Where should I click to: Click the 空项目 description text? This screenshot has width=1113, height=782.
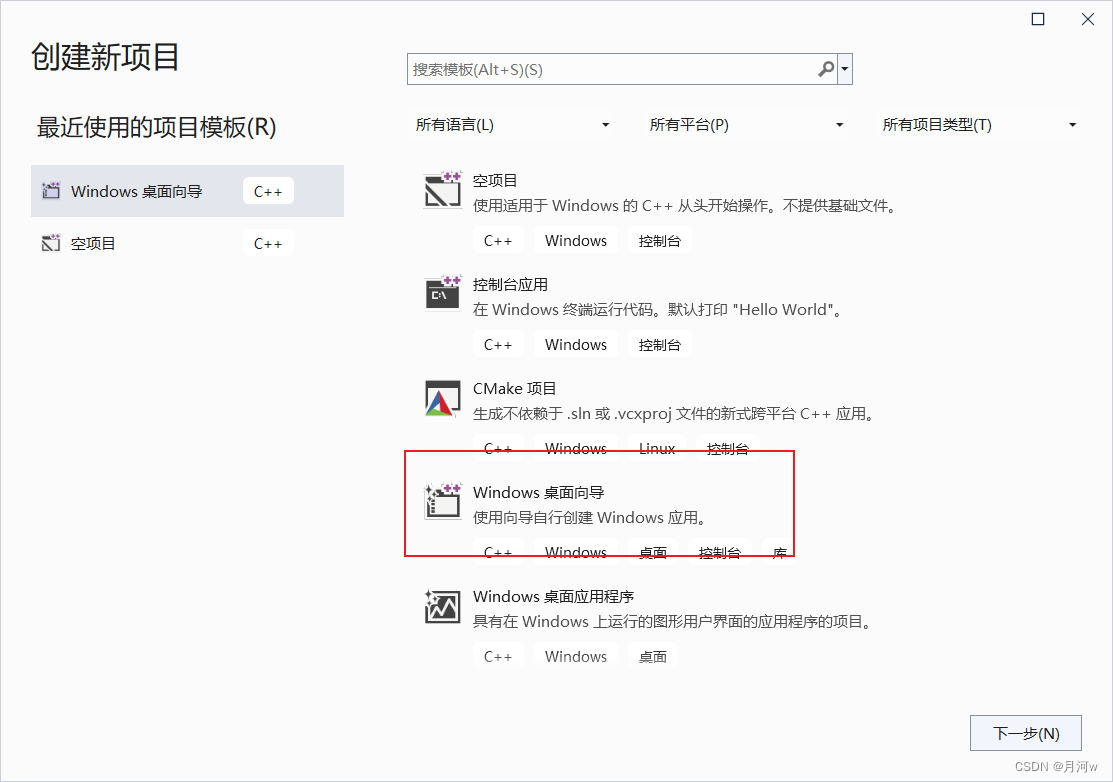pos(686,206)
